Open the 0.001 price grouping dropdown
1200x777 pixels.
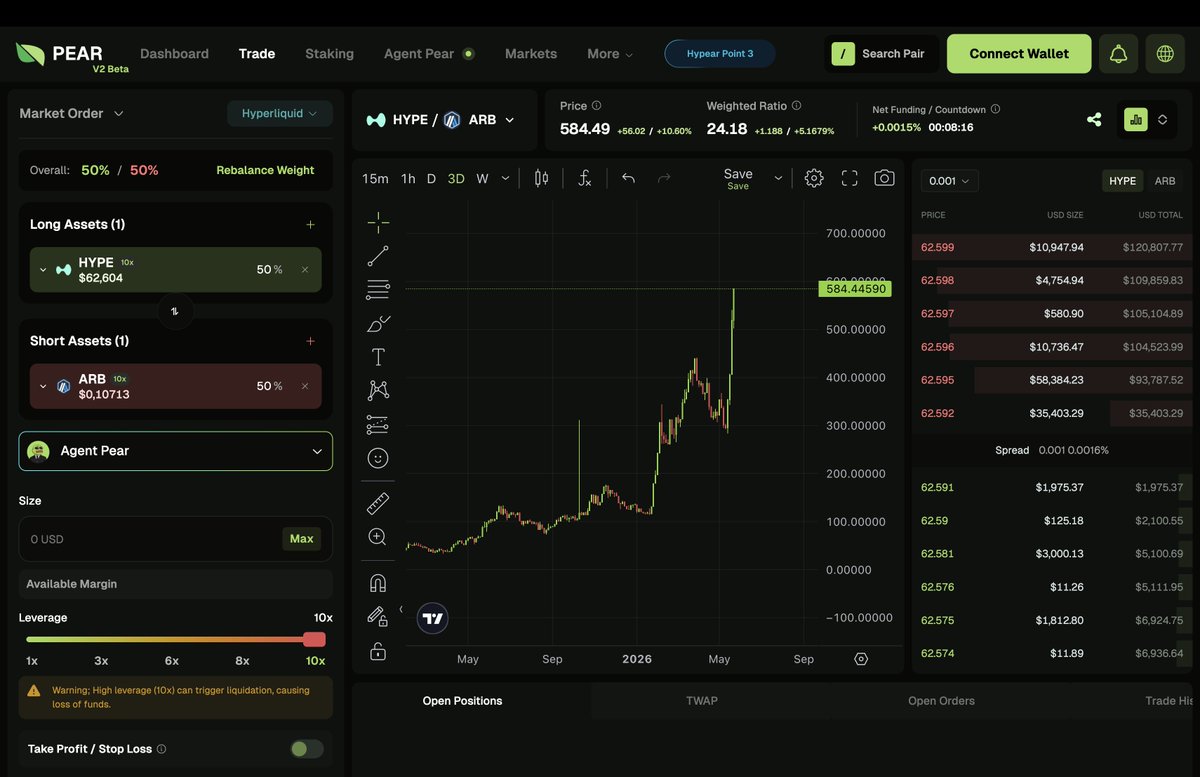coord(949,181)
